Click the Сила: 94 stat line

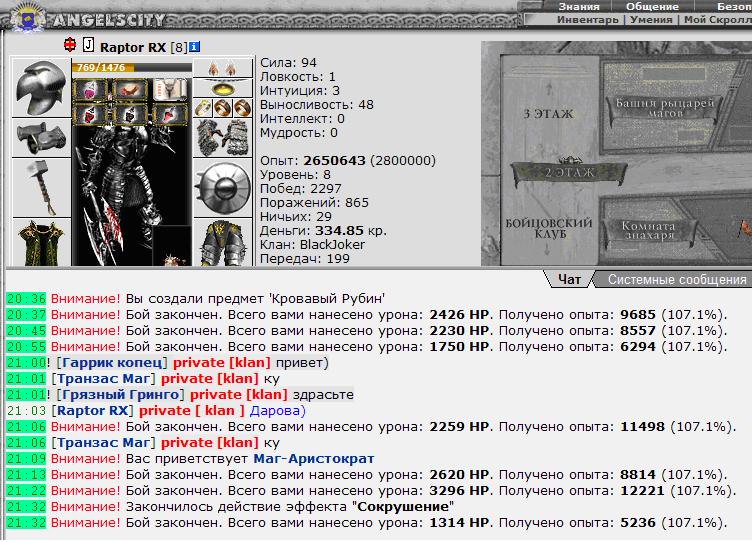tap(288, 63)
